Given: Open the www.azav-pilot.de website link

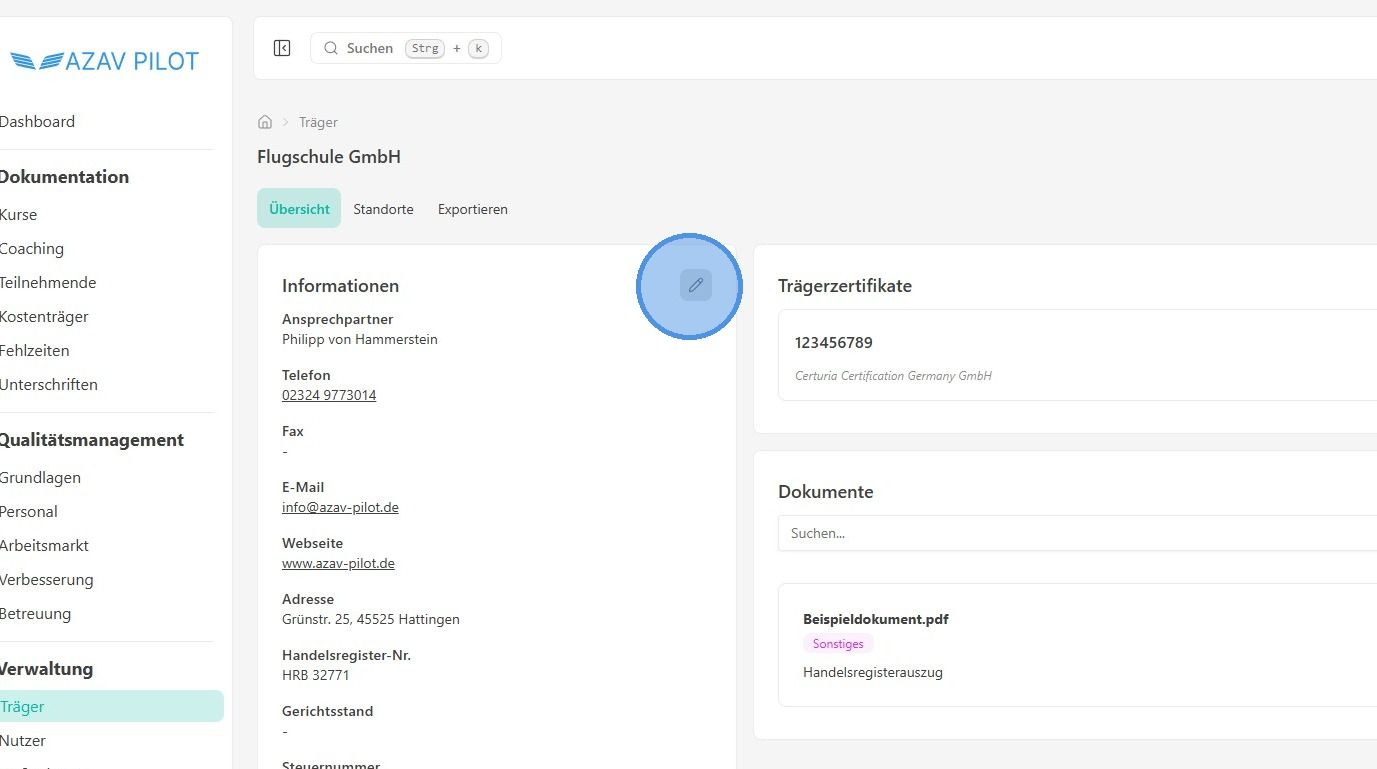Looking at the screenshot, I should coord(338,563).
